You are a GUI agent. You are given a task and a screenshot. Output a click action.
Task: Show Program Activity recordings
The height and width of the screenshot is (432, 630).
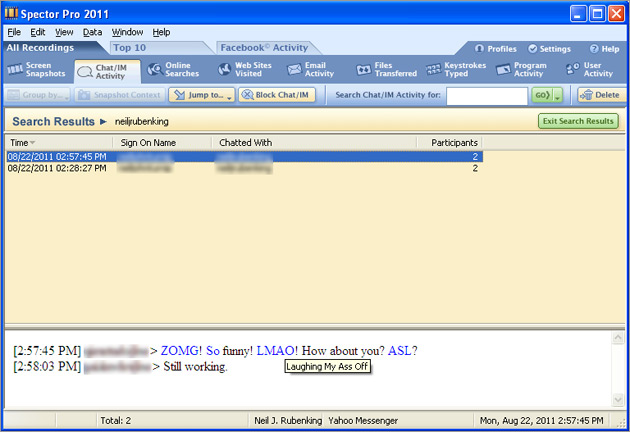[522, 70]
